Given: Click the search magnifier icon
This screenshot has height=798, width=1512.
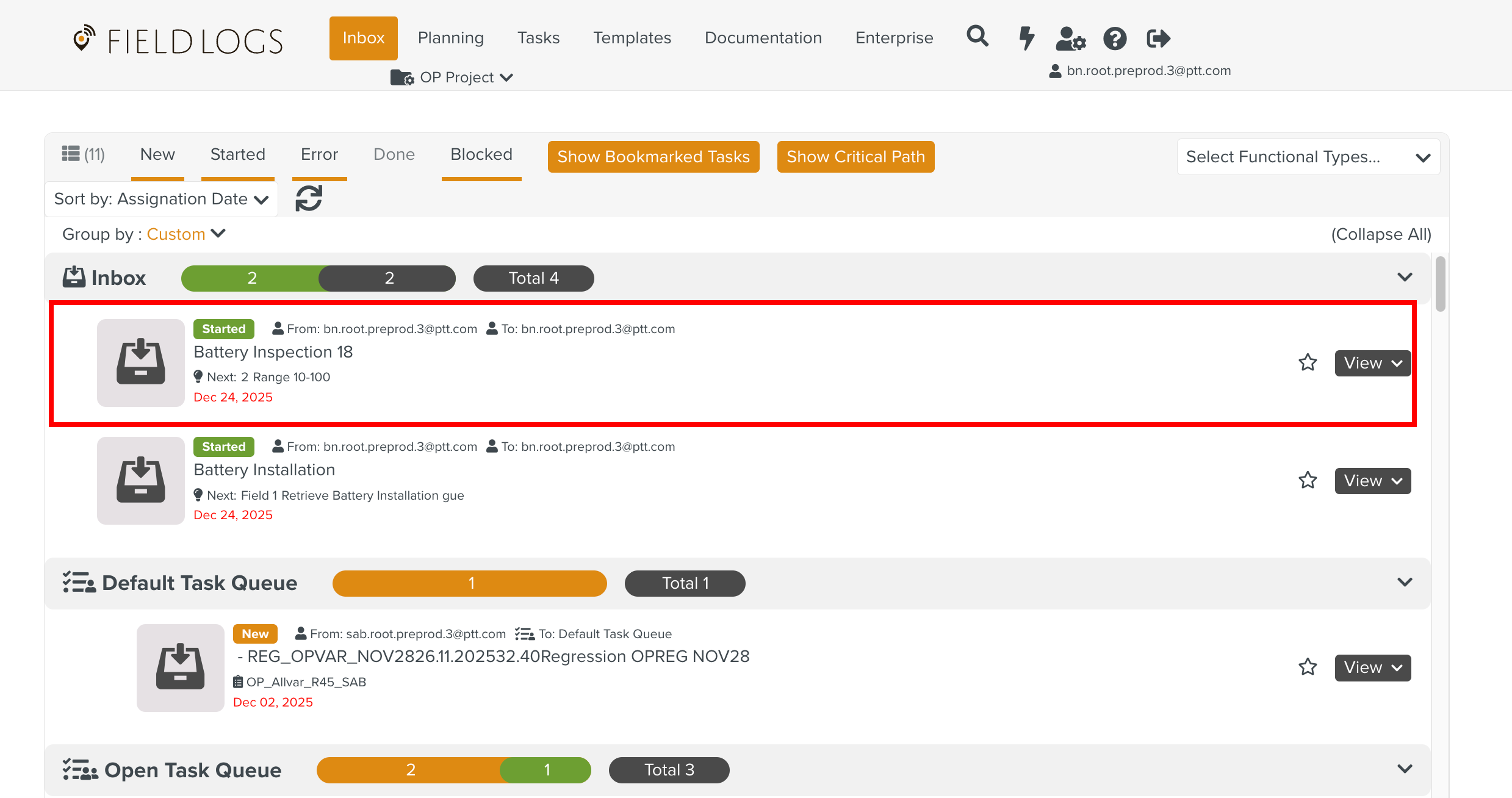Looking at the screenshot, I should [x=977, y=37].
